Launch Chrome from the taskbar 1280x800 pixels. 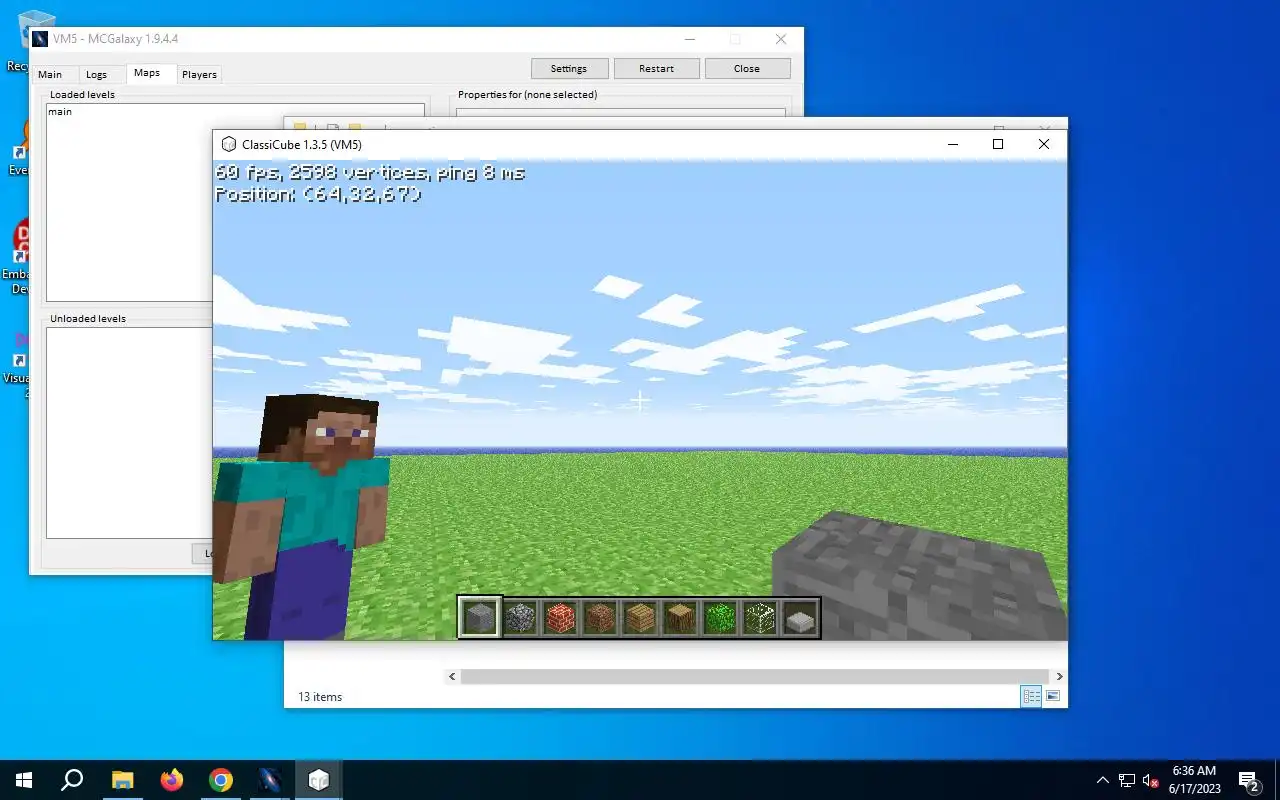(x=221, y=780)
